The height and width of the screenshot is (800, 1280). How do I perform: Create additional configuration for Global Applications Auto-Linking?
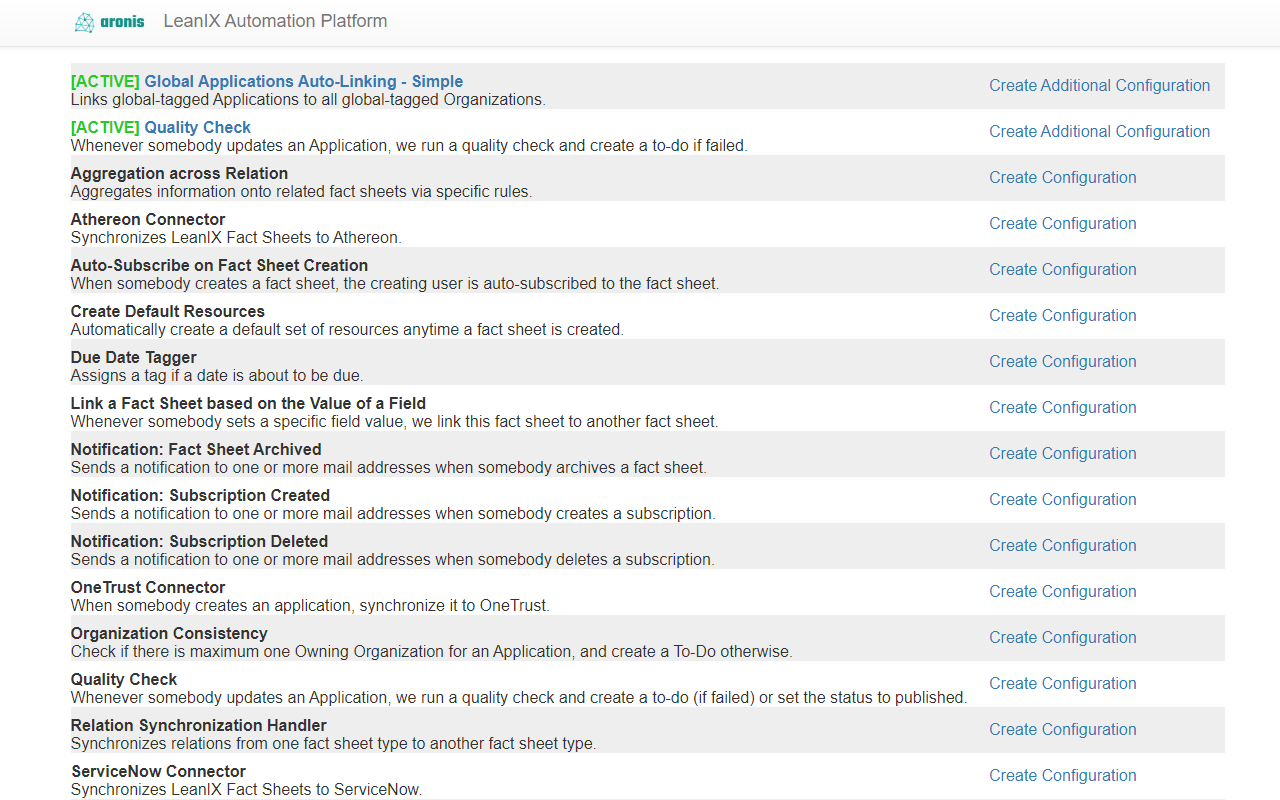1100,86
